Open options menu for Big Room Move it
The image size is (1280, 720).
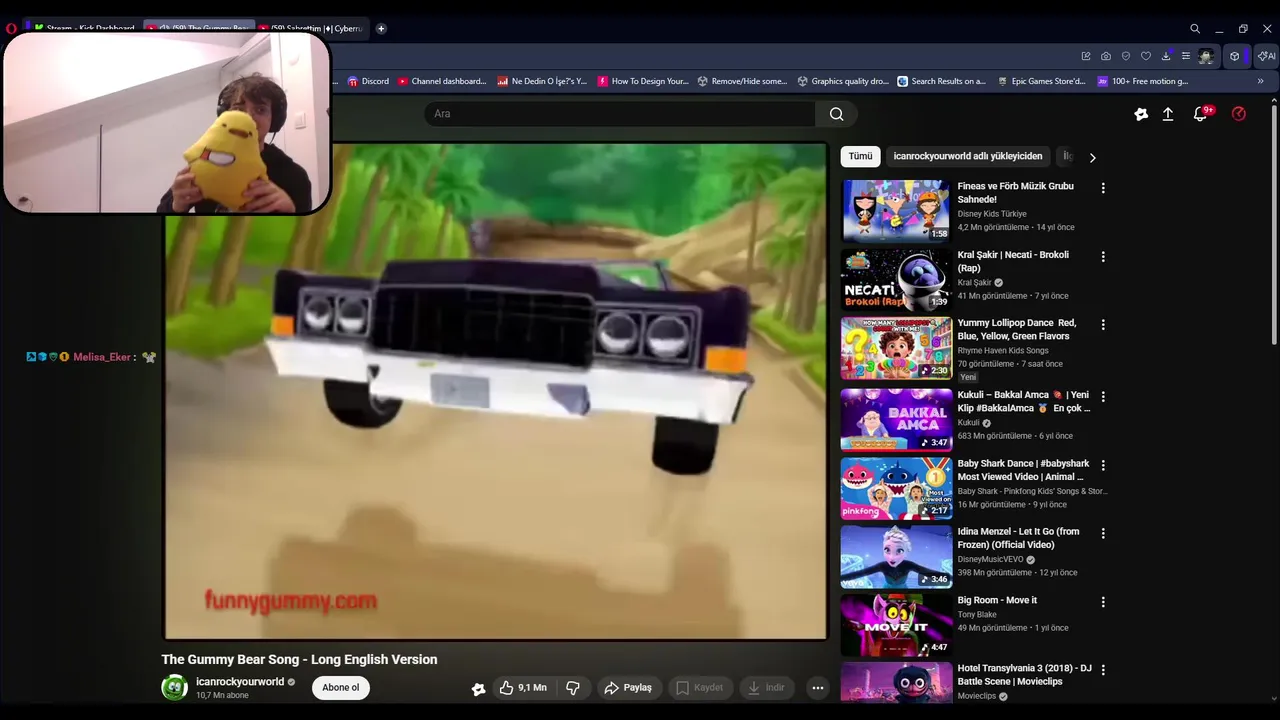1103,602
